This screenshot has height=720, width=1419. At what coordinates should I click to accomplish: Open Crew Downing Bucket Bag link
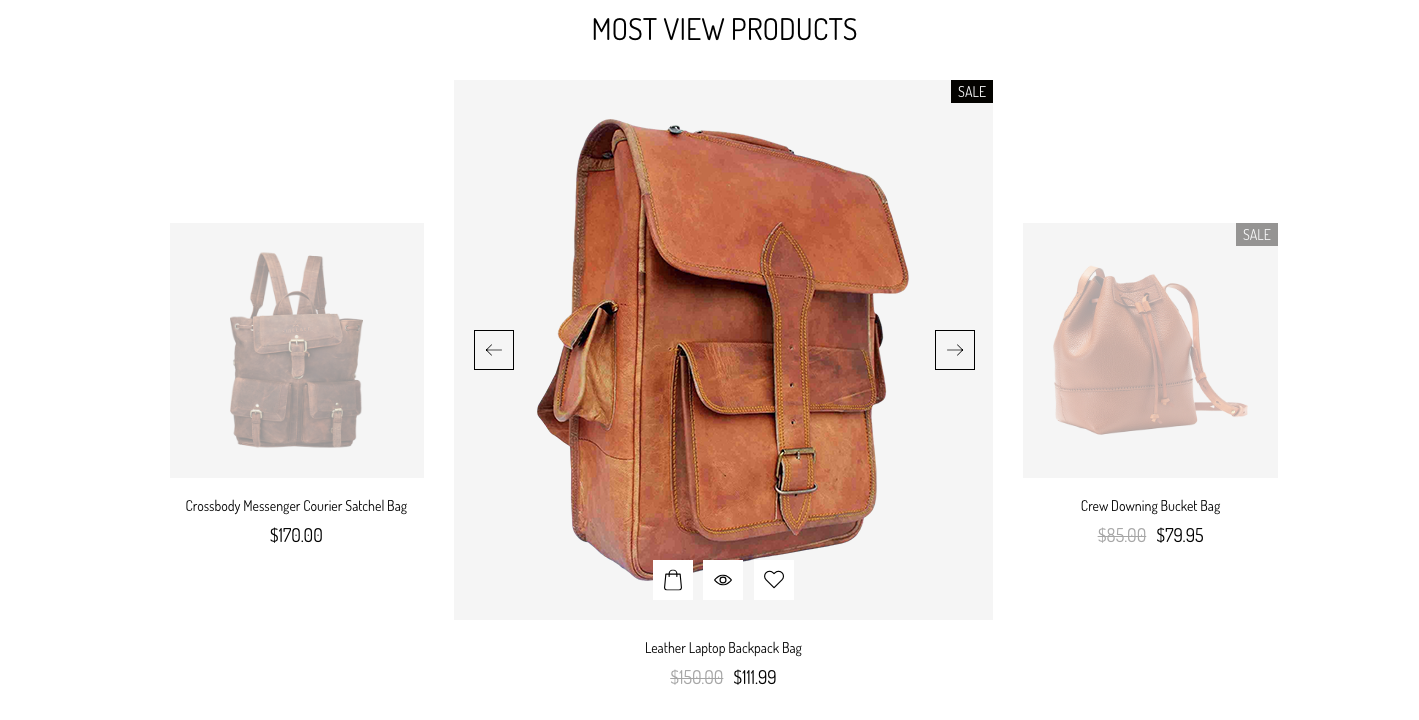1150,506
